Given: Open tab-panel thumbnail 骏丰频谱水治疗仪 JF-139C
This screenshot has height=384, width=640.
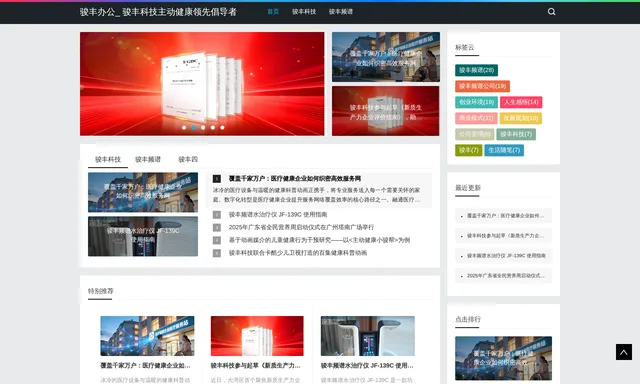Looking at the screenshot, I should click(143, 236).
